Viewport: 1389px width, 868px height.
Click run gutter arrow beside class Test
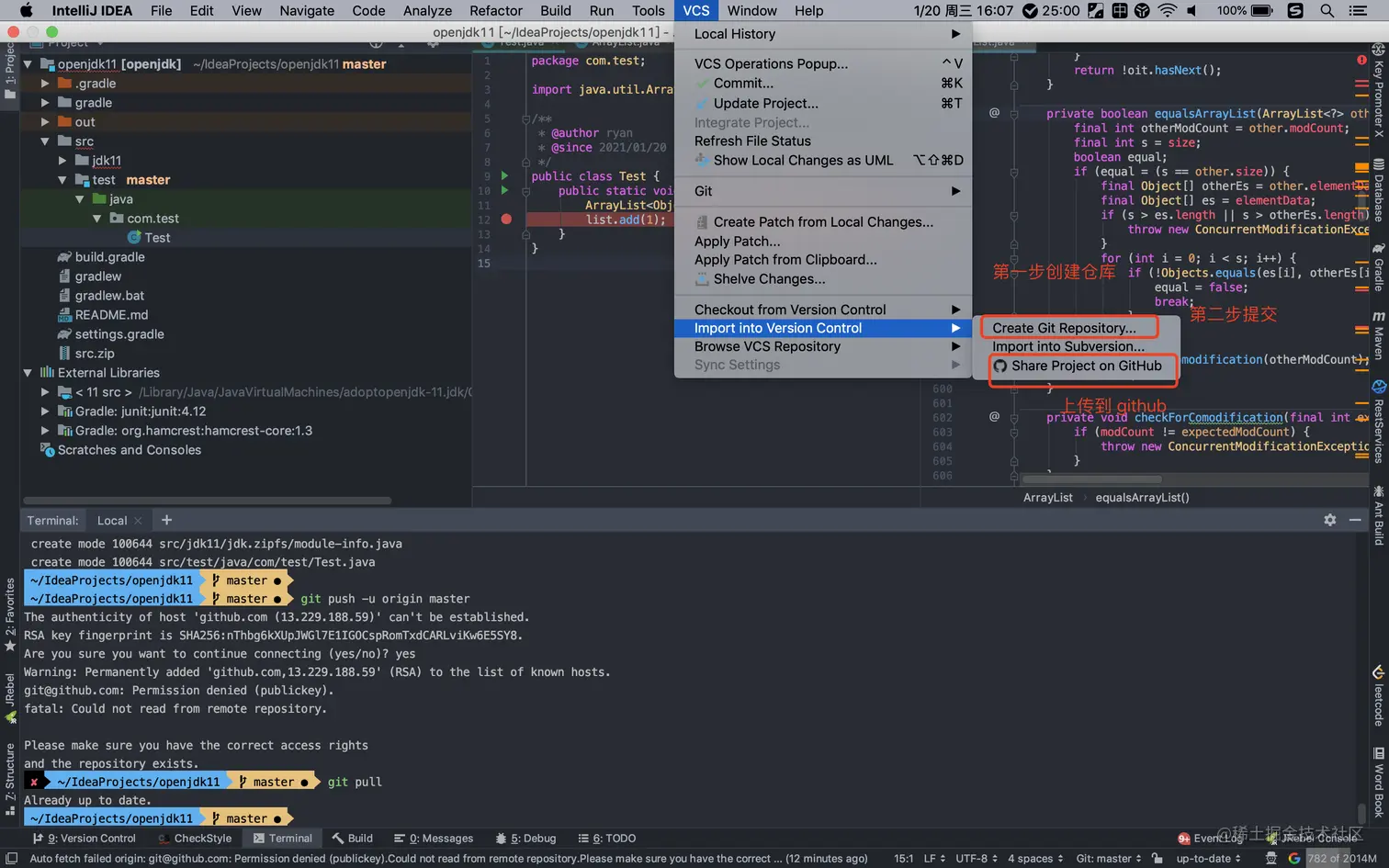pyautogui.click(x=504, y=175)
